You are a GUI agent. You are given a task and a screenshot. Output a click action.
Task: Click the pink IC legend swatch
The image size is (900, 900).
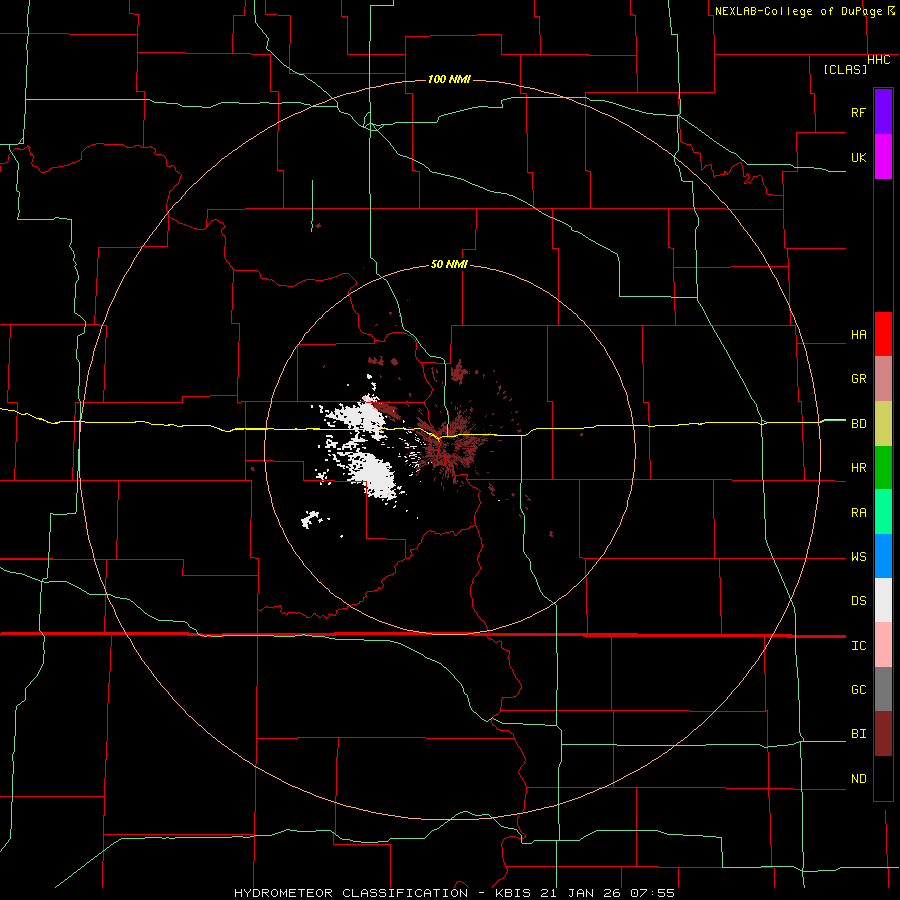point(883,645)
